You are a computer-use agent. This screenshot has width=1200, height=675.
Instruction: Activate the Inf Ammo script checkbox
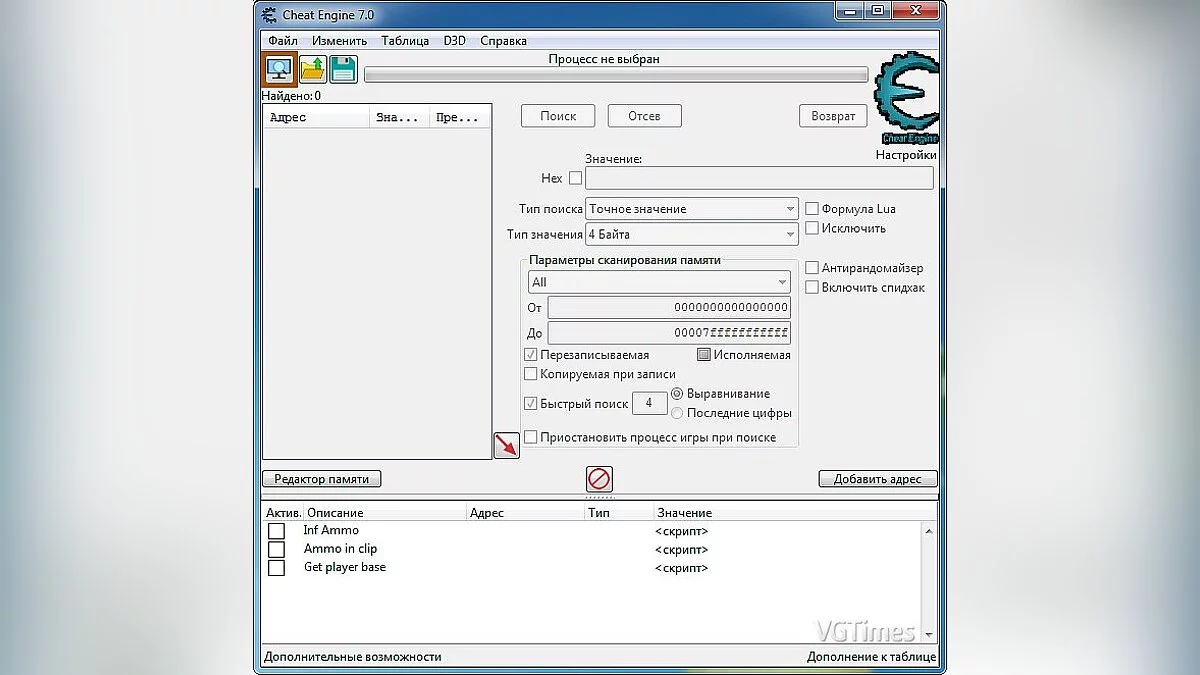(276, 530)
